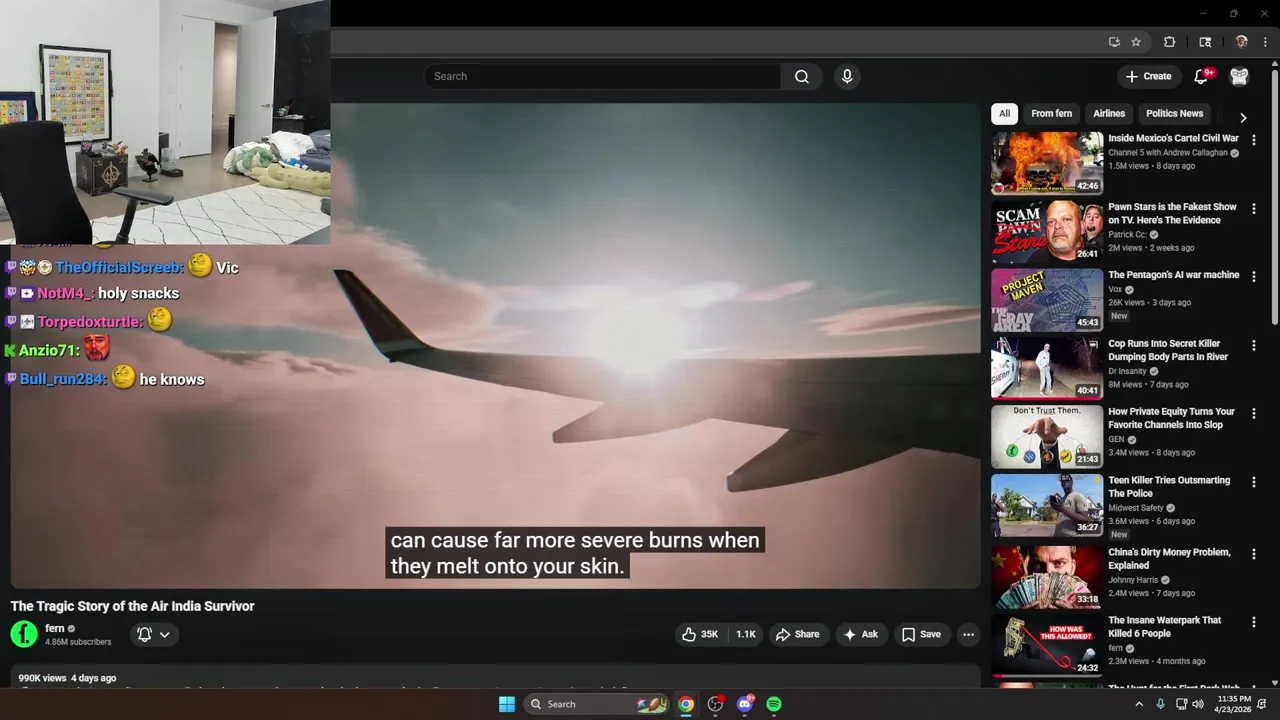Open YouTube notifications bell
This screenshot has width=1280, height=720.
(1202, 76)
